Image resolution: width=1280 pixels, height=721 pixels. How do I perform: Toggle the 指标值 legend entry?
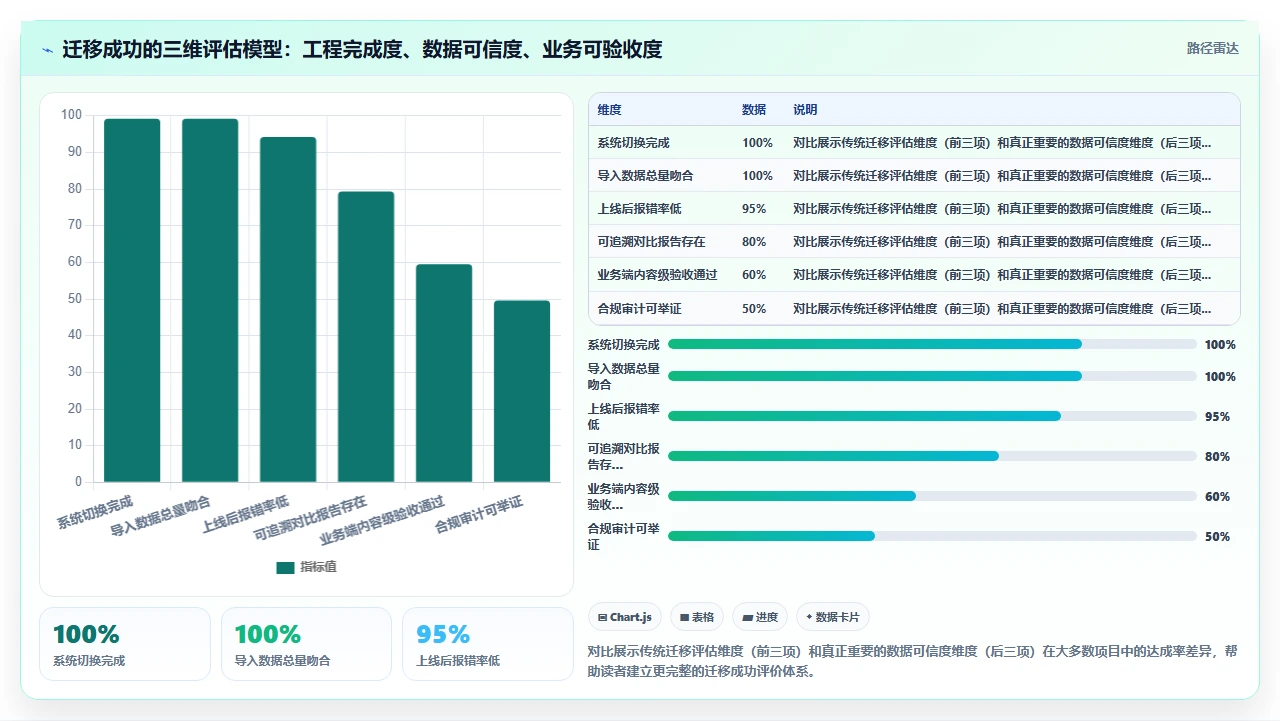click(x=306, y=567)
